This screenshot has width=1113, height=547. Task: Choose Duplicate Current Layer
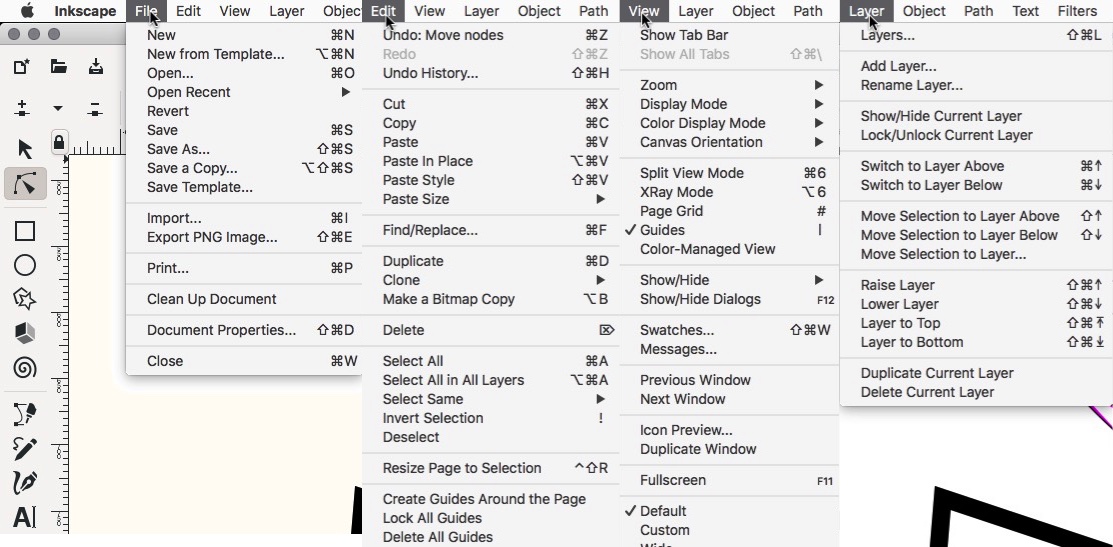pyautogui.click(x=976, y=372)
